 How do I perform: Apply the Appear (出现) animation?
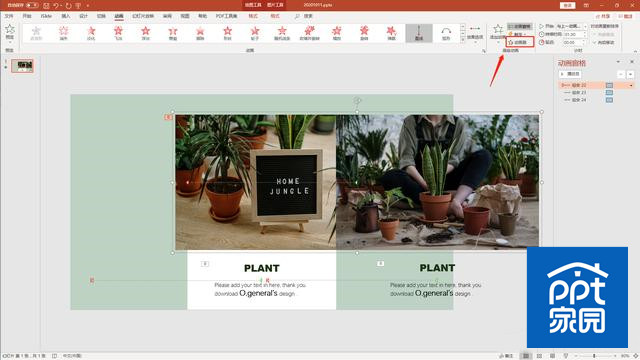coord(64,33)
